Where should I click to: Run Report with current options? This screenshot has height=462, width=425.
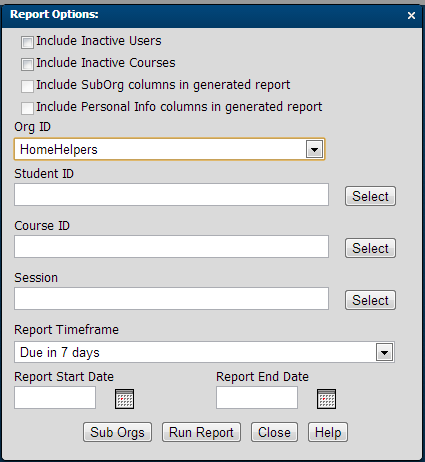pyautogui.click(x=201, y=432)
